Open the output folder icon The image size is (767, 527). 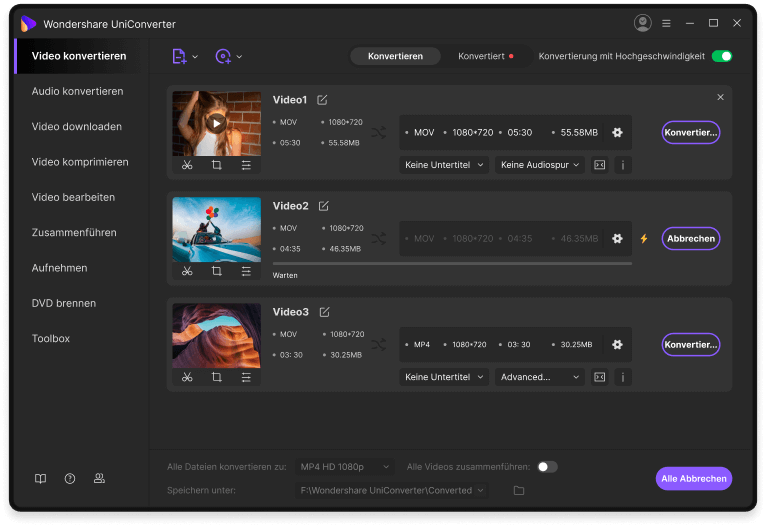(x=518, y=490)
